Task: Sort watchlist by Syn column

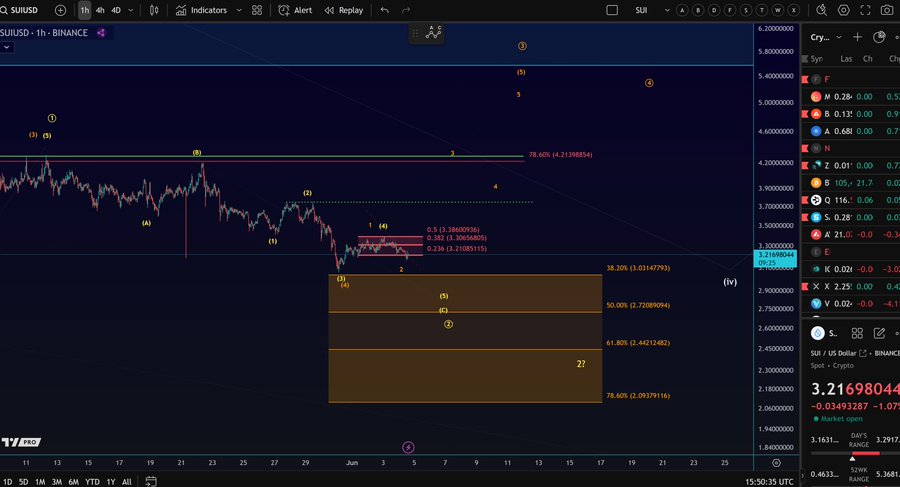Action: tap(816, 59)
